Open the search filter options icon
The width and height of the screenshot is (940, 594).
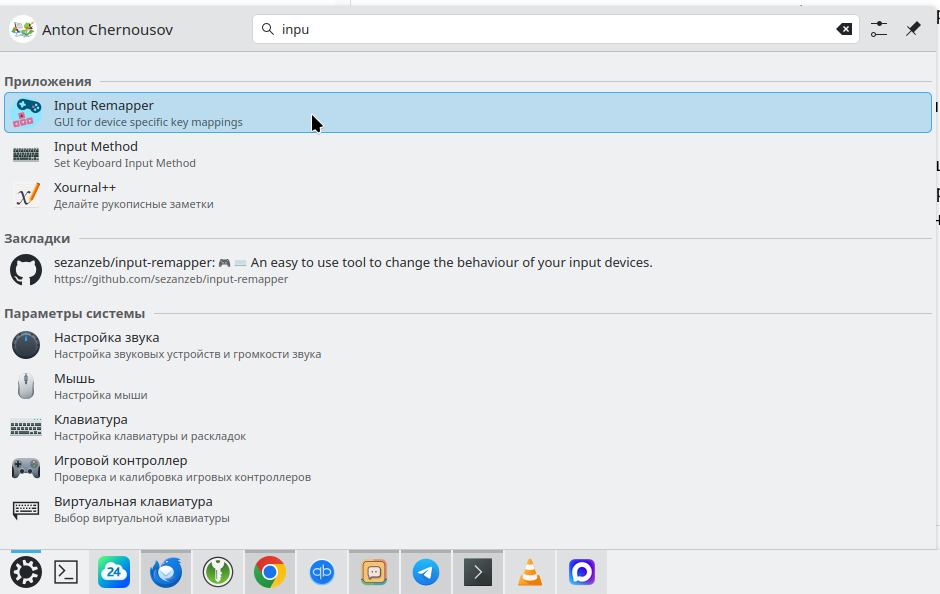click(x=878, y=29)
